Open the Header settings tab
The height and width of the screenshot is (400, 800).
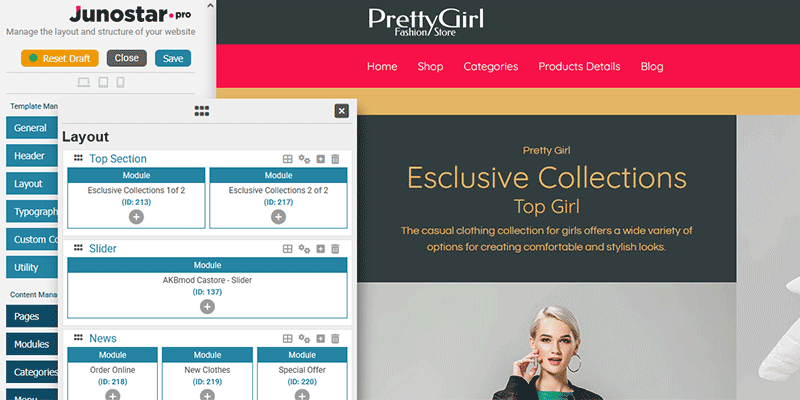32,156
